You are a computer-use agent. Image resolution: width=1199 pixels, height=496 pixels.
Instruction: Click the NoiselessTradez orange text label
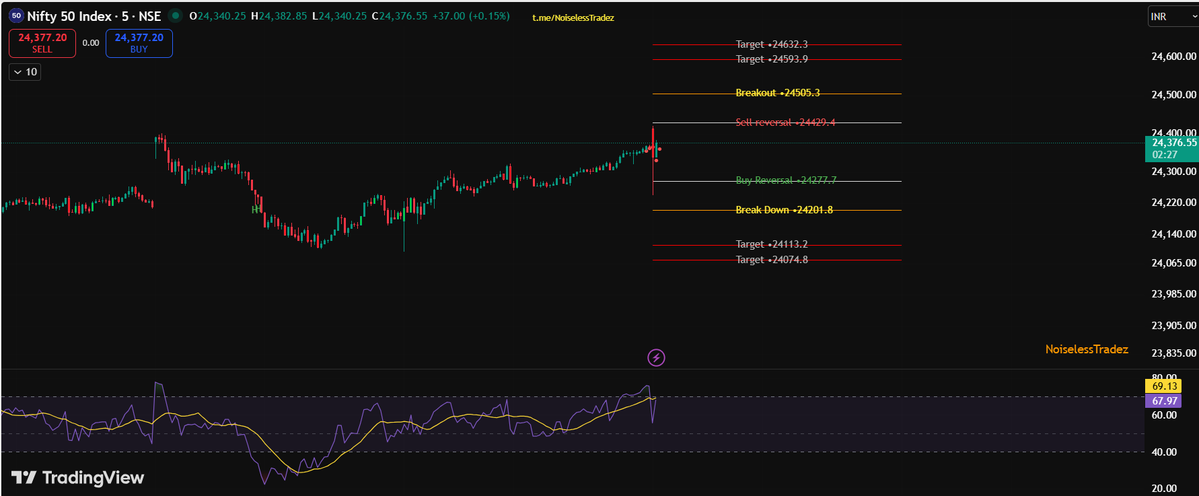point(1087,349)
